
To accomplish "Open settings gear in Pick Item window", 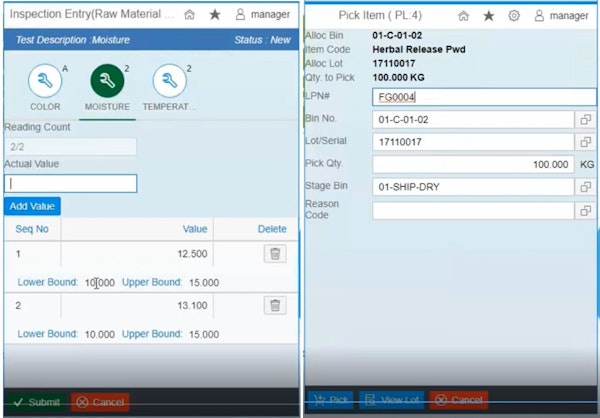I will pos(514,16).
